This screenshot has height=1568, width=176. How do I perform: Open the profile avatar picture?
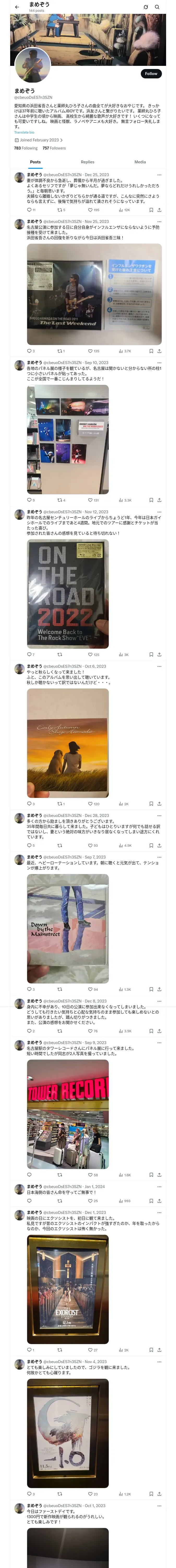coord(32,65)
